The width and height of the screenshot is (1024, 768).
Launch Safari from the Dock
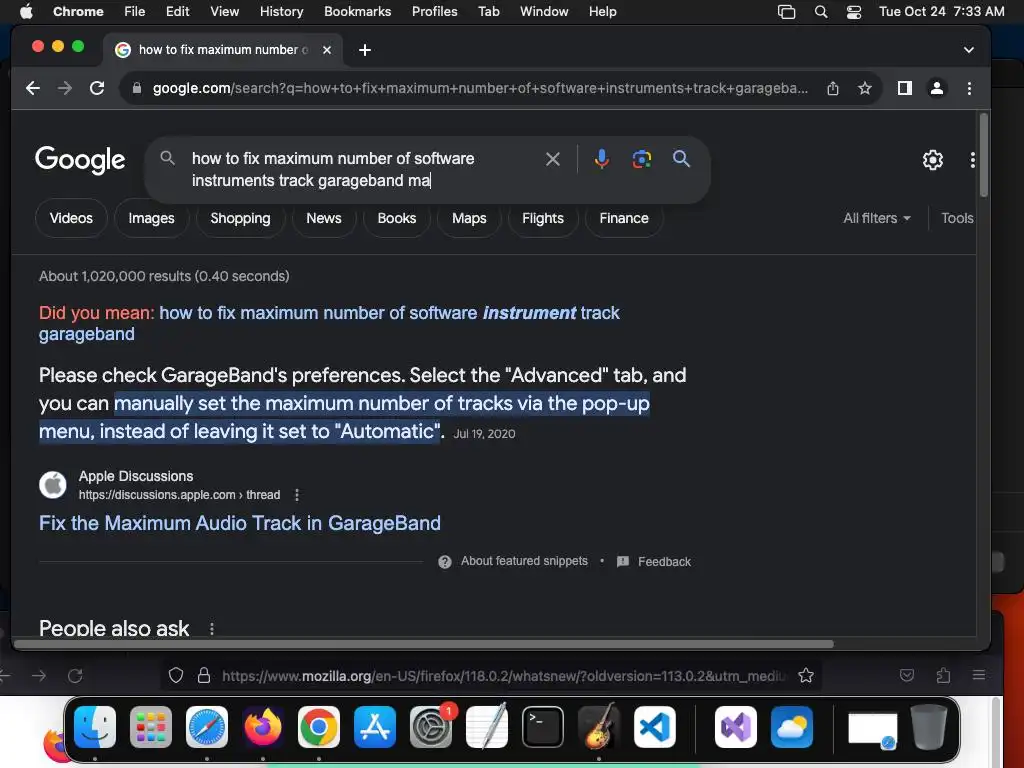click(x=207, y=727)
